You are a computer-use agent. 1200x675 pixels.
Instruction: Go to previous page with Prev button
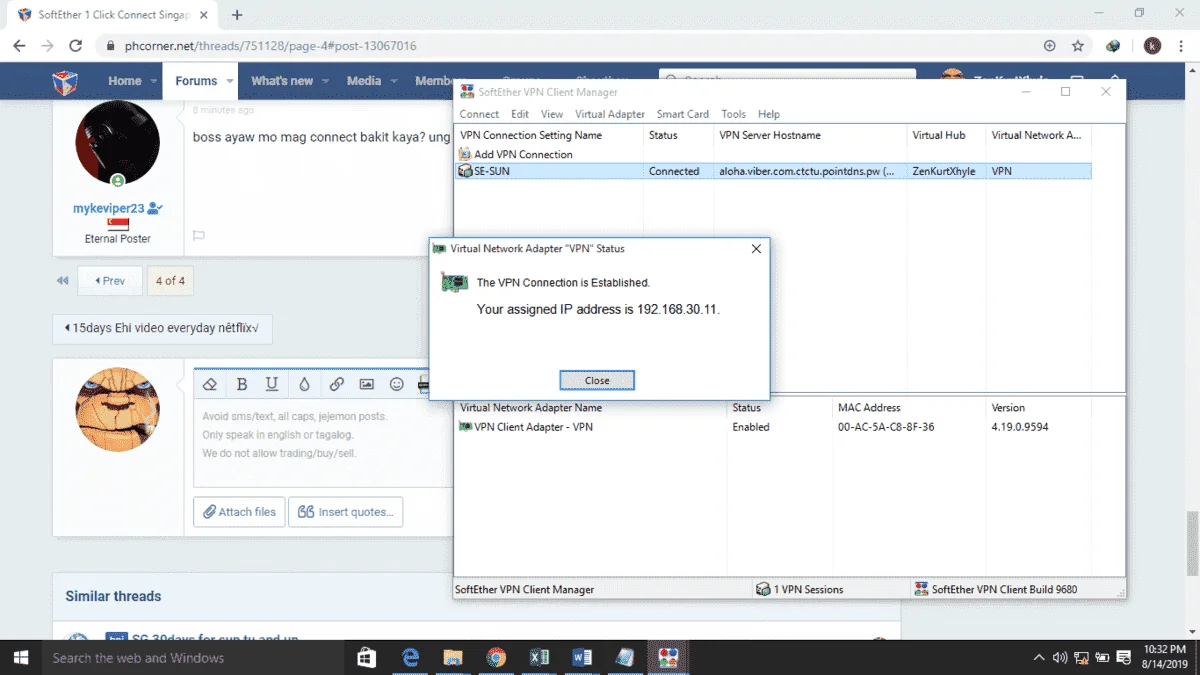[110, 281]
